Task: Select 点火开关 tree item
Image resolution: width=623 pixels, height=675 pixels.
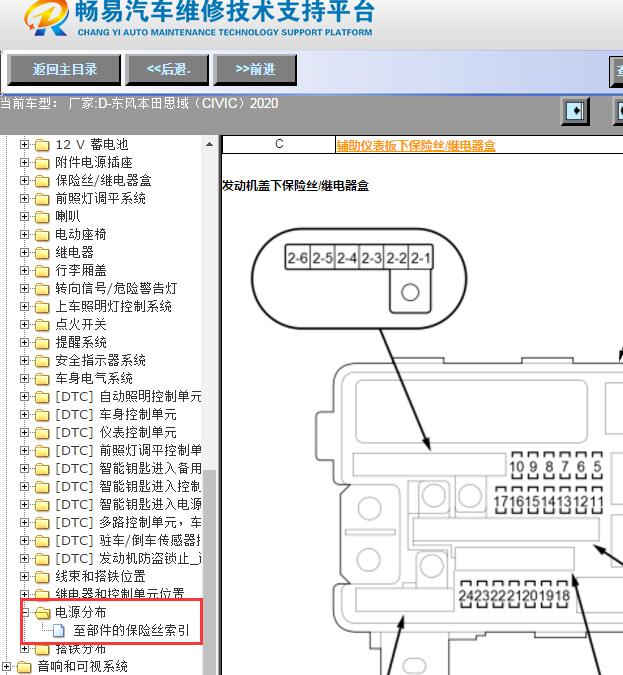Action: click(x=81, y=325)
